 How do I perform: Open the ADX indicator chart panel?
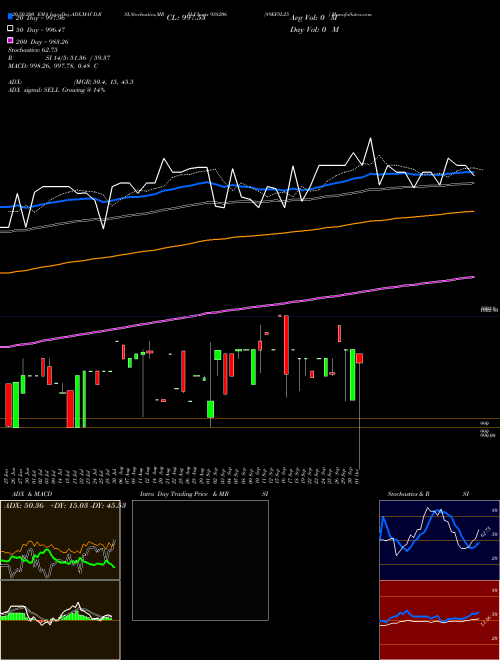[60, 540]
